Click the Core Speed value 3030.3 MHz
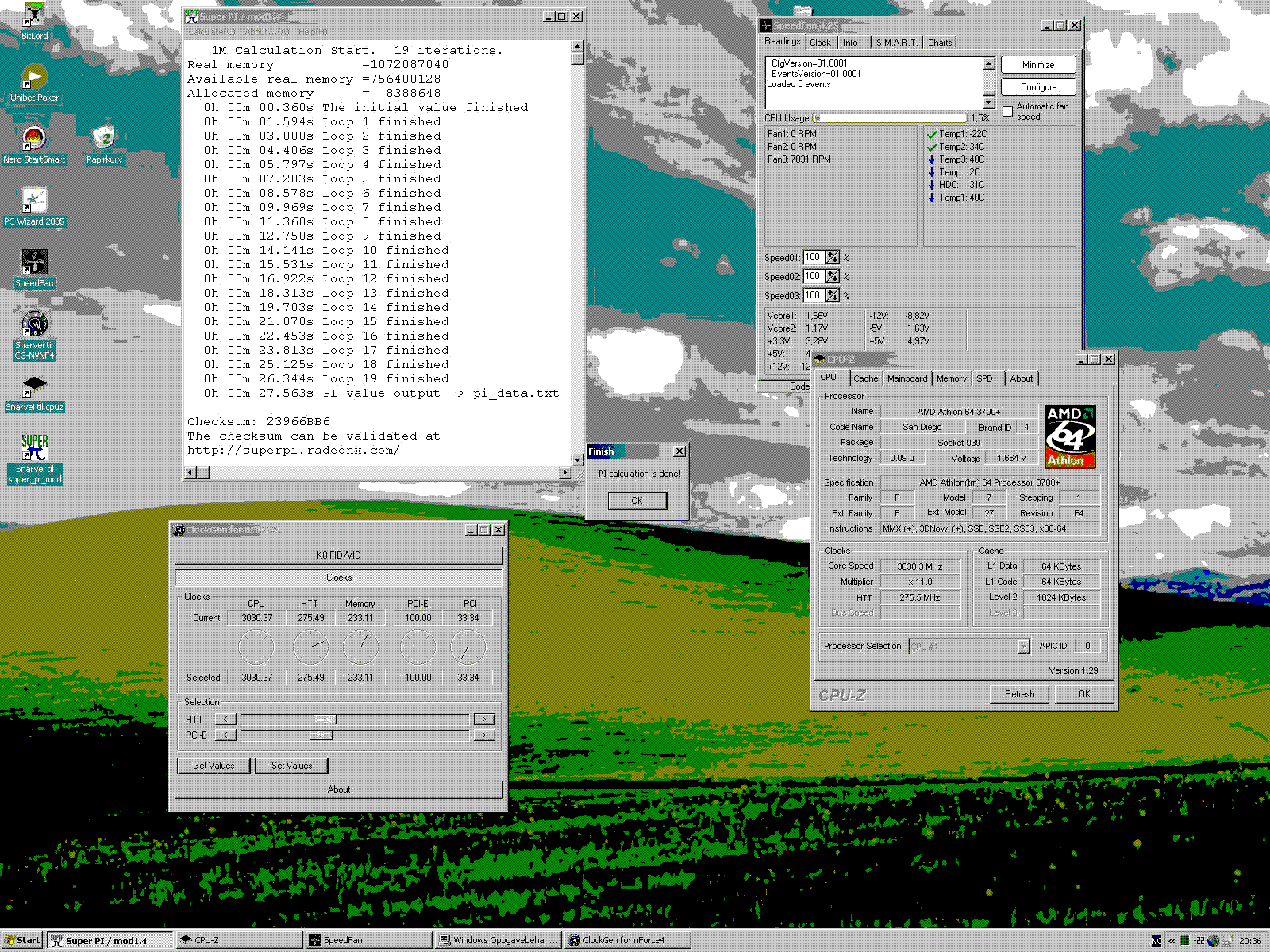 tap(920, 566)
